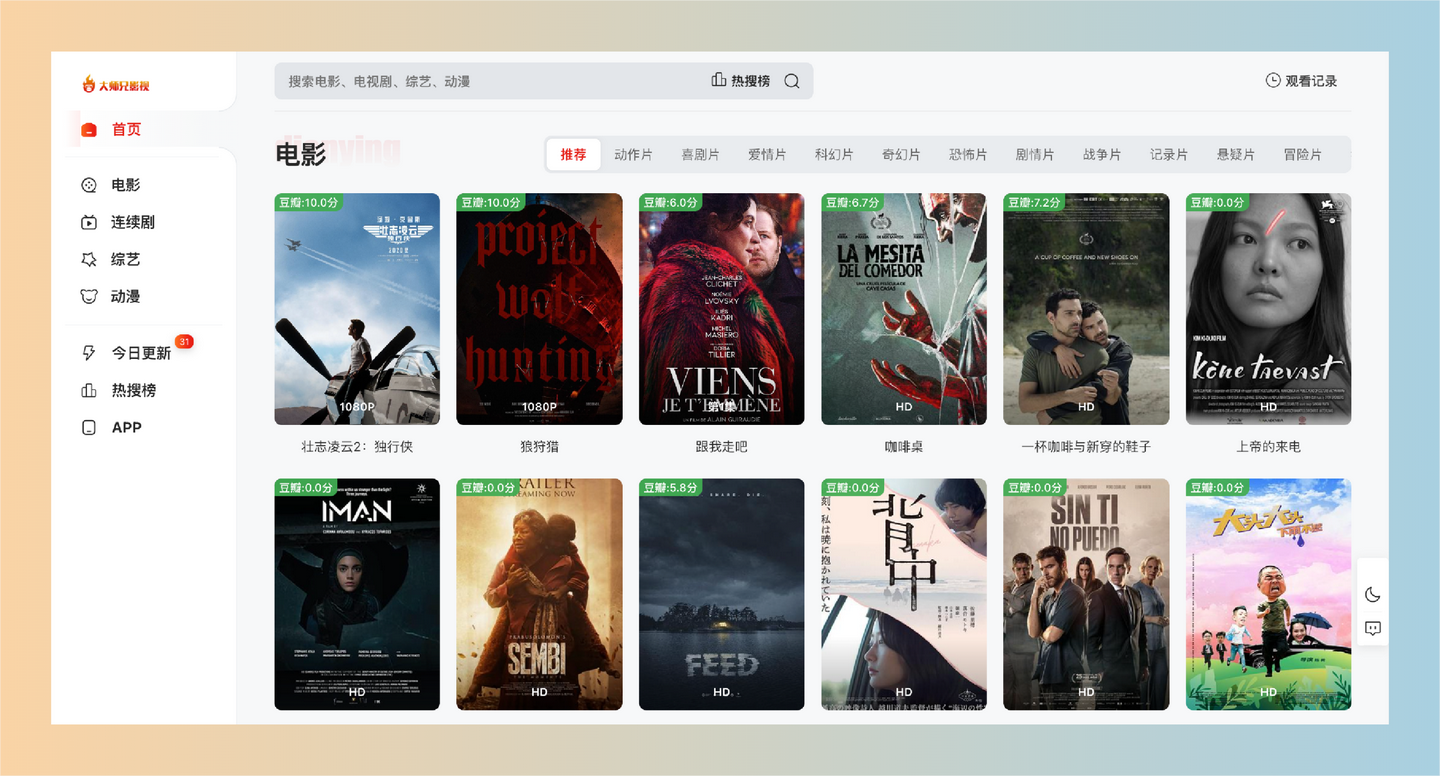1440x776 pixels.
Task: Click the FEED movie poster
Action: point(721,594)
